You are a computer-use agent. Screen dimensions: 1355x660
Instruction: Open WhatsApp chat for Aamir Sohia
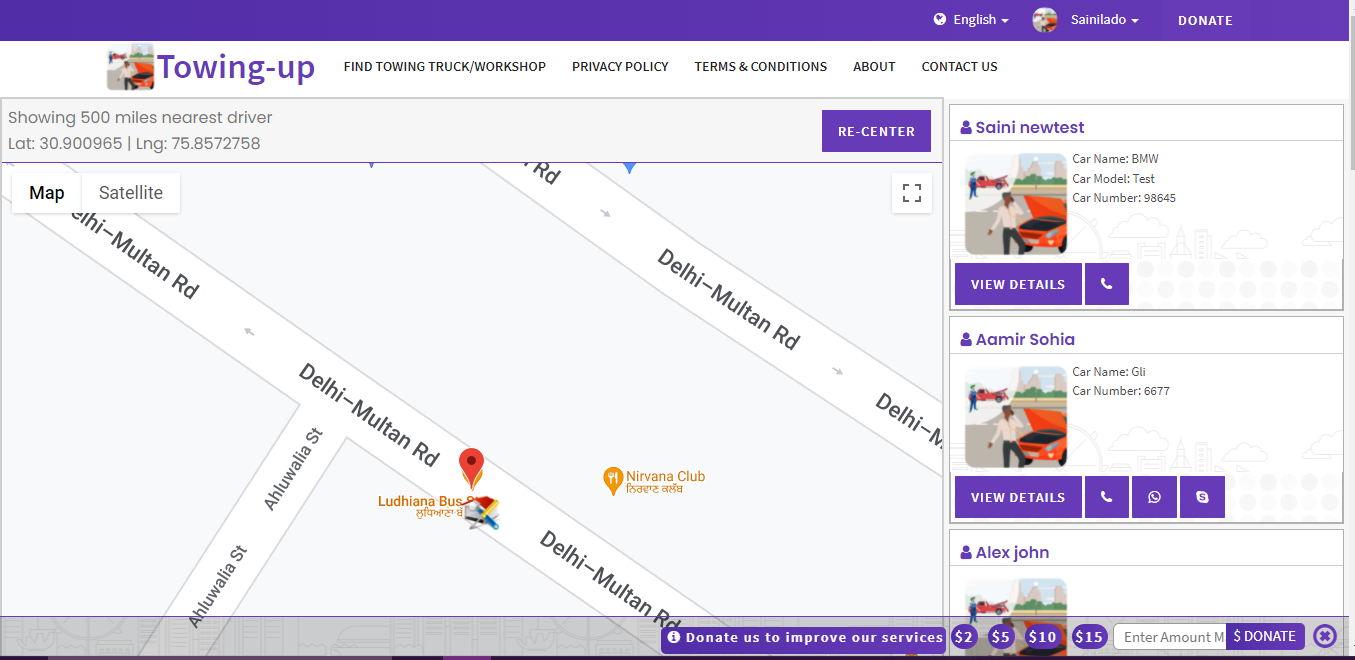(x=1154, y=497)
